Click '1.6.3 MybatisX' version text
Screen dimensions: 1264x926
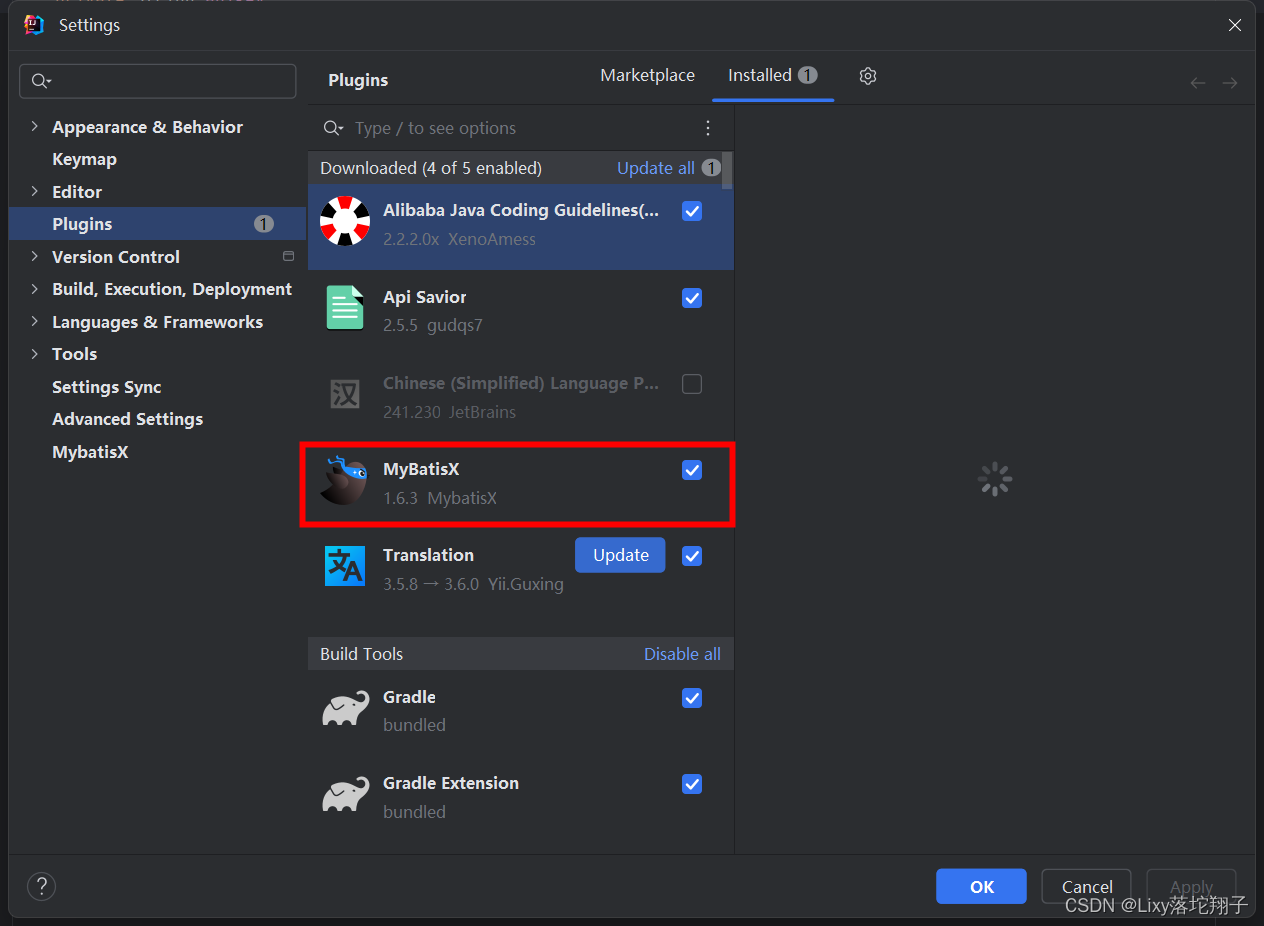(x=439, y=498)
